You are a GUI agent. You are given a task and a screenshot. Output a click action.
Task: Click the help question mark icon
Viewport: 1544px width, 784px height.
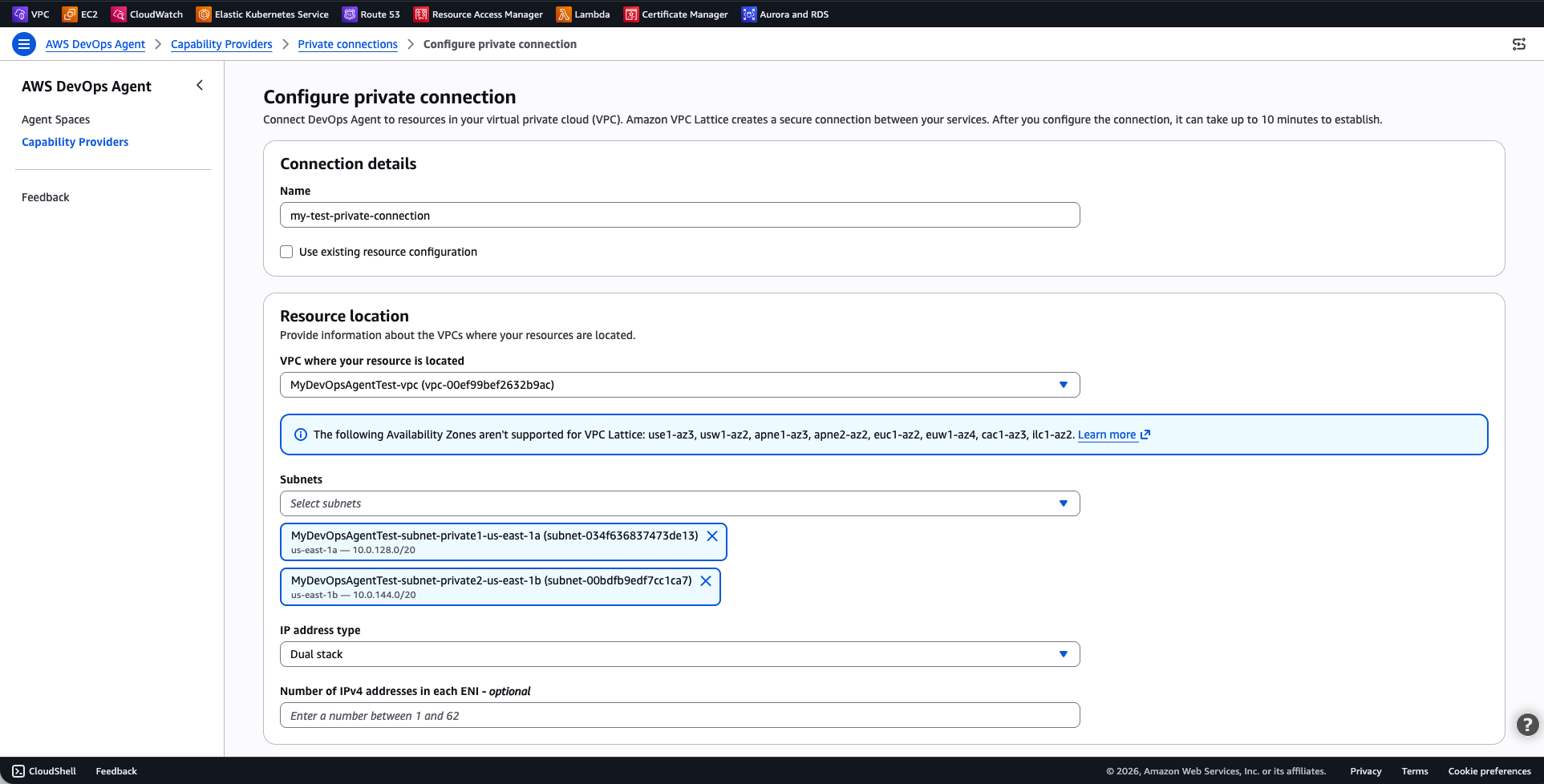pos(1527,725)
